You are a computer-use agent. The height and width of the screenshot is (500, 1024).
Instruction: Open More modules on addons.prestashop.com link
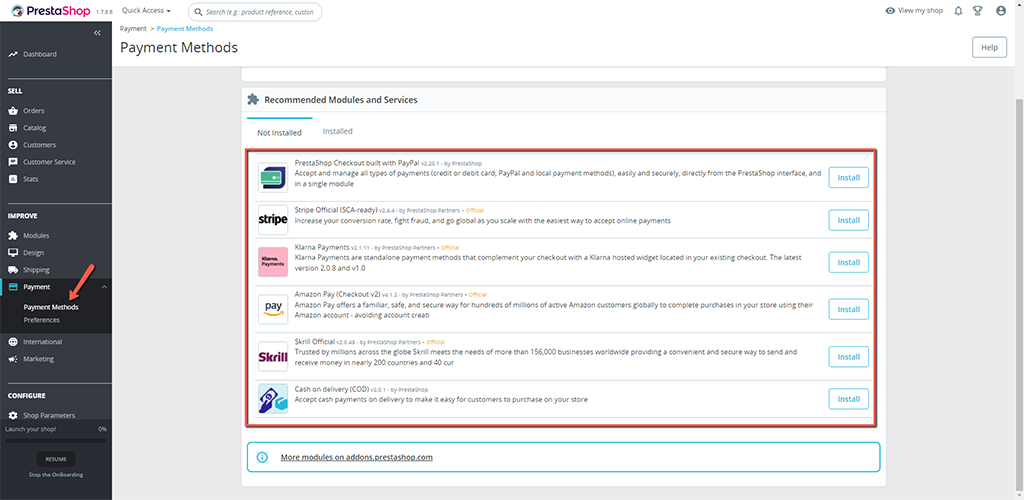coord(357,457)
